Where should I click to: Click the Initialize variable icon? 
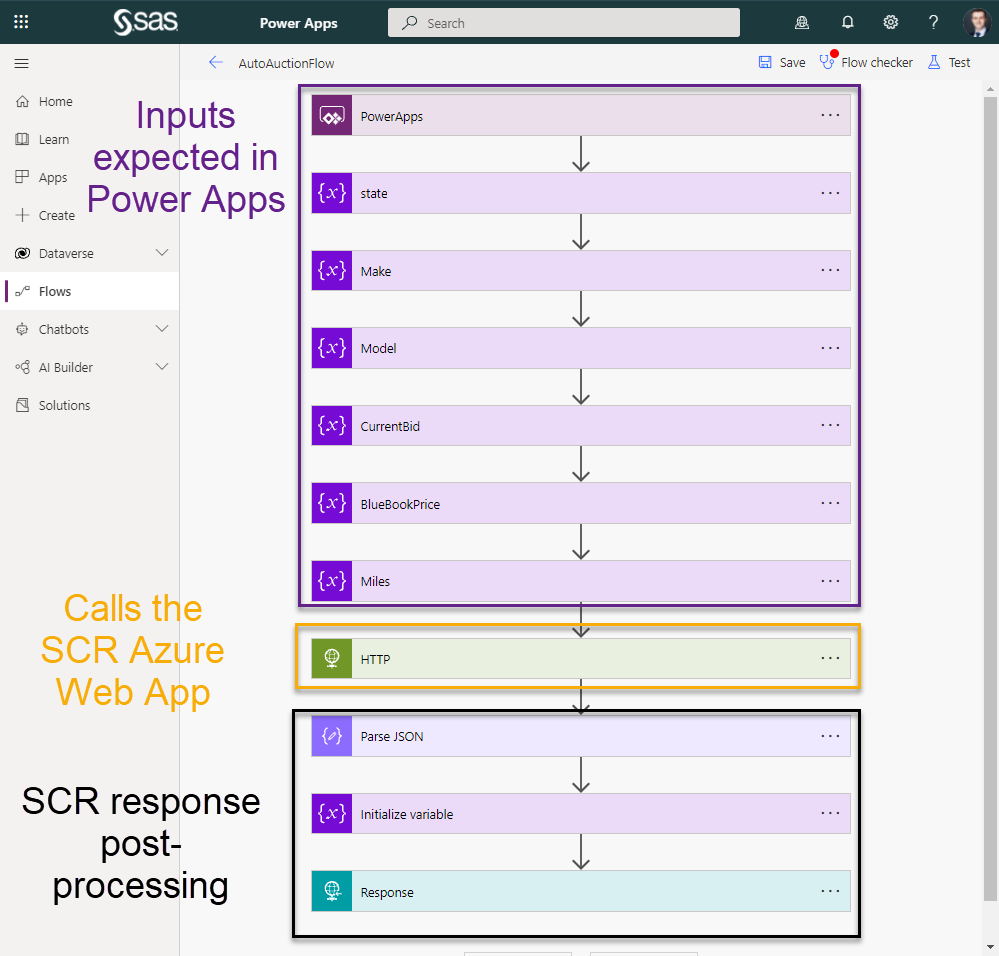(x=332, y=813)
